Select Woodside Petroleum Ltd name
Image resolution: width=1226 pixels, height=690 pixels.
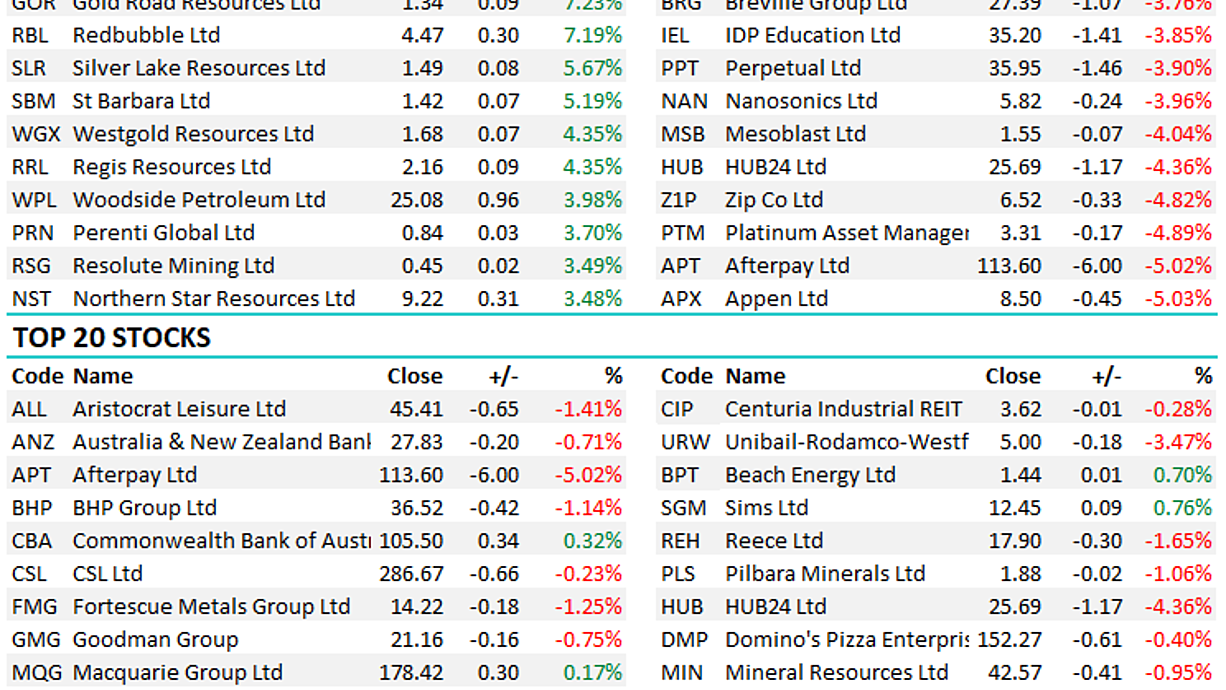199,200
